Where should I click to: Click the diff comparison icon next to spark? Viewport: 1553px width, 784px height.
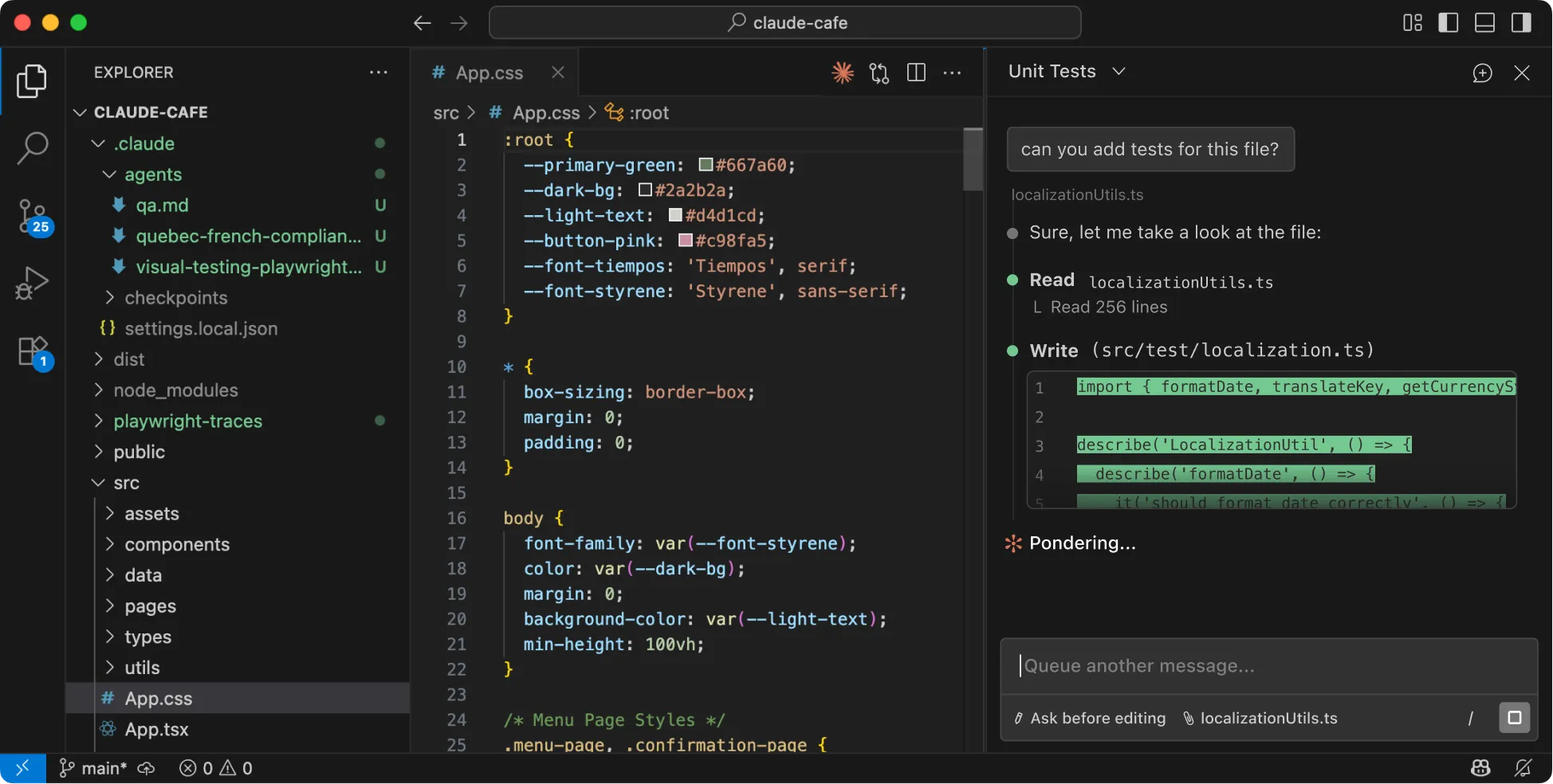pos(879,73)
